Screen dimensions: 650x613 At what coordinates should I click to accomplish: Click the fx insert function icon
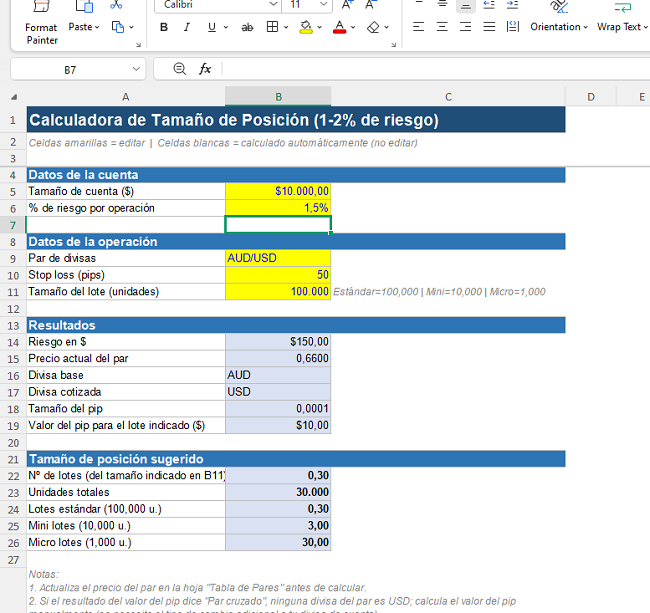205,69
